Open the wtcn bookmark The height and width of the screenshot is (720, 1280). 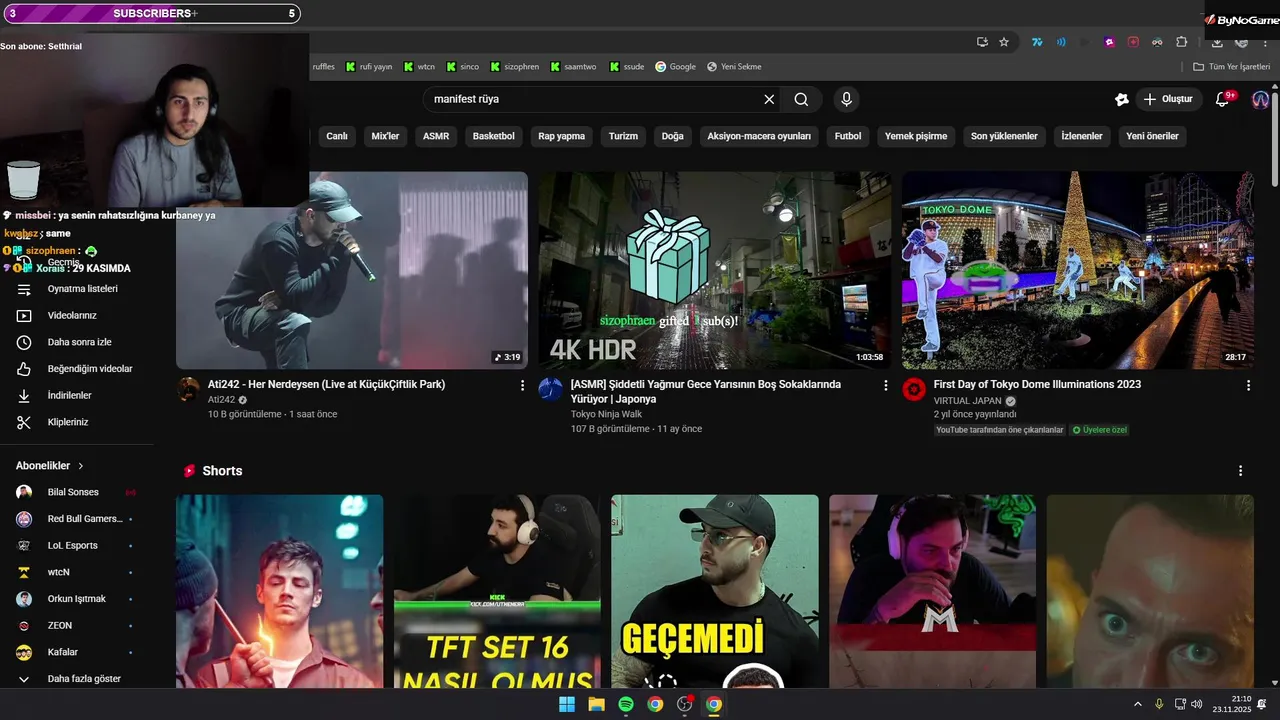pos(420,67)
